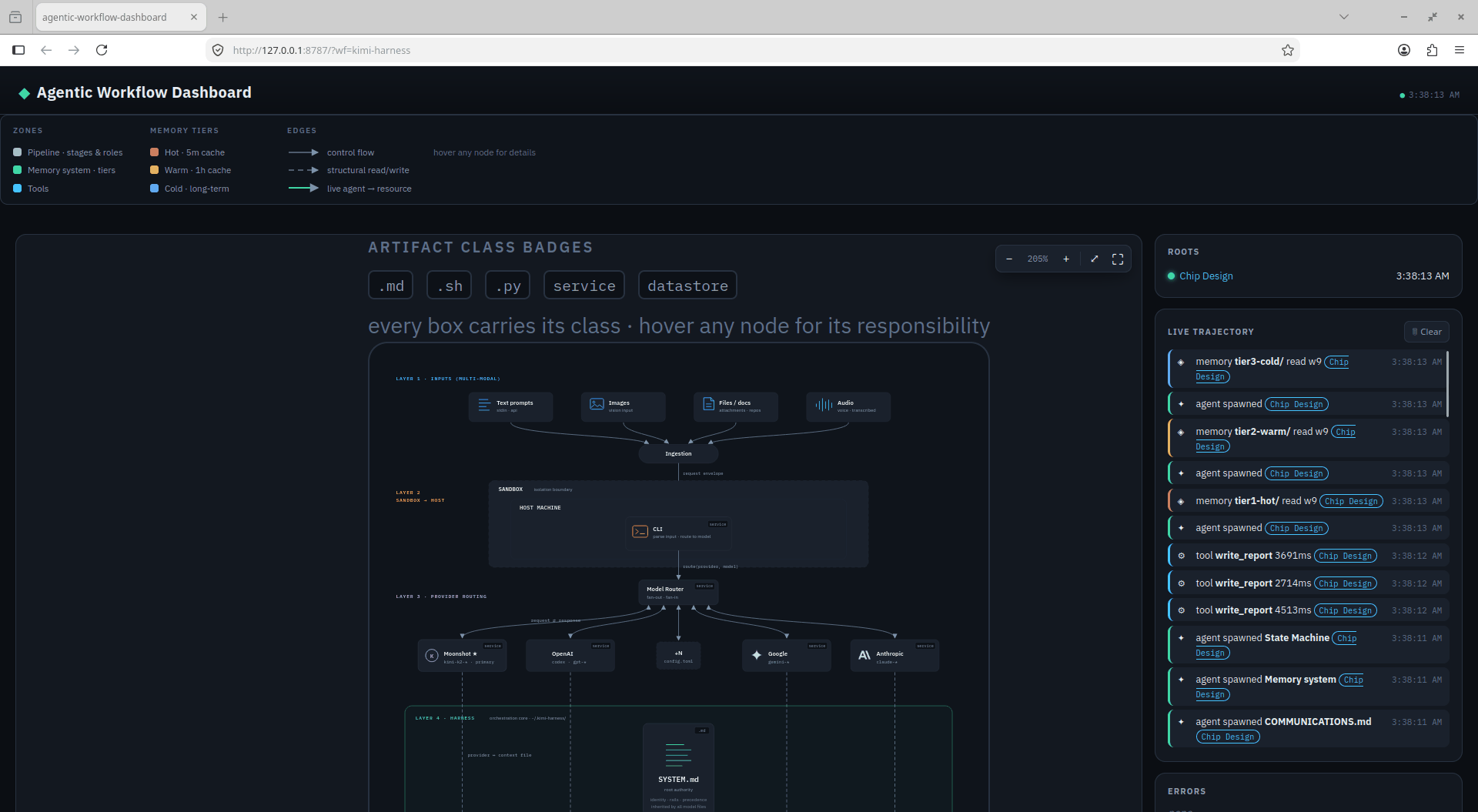This screenshot has width=1478, height=812.
Task: Click the SYSTEM.md document icon
Action: coord(678,755)
